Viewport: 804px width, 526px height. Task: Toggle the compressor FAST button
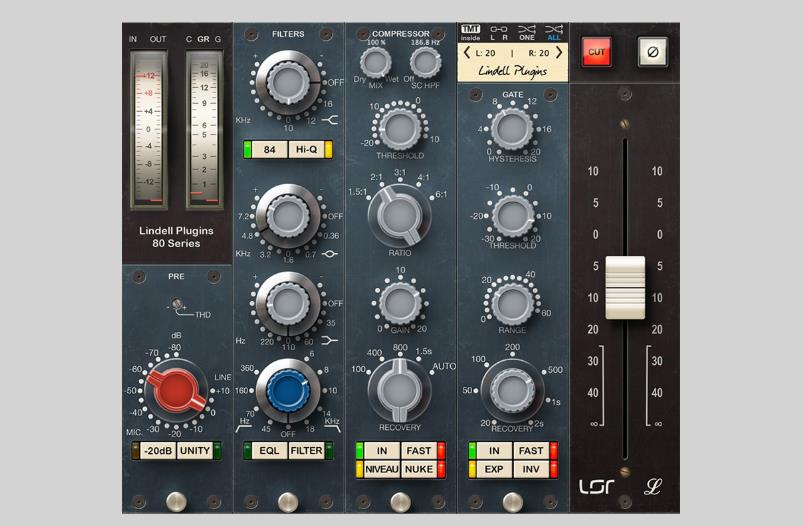(418, 451)
